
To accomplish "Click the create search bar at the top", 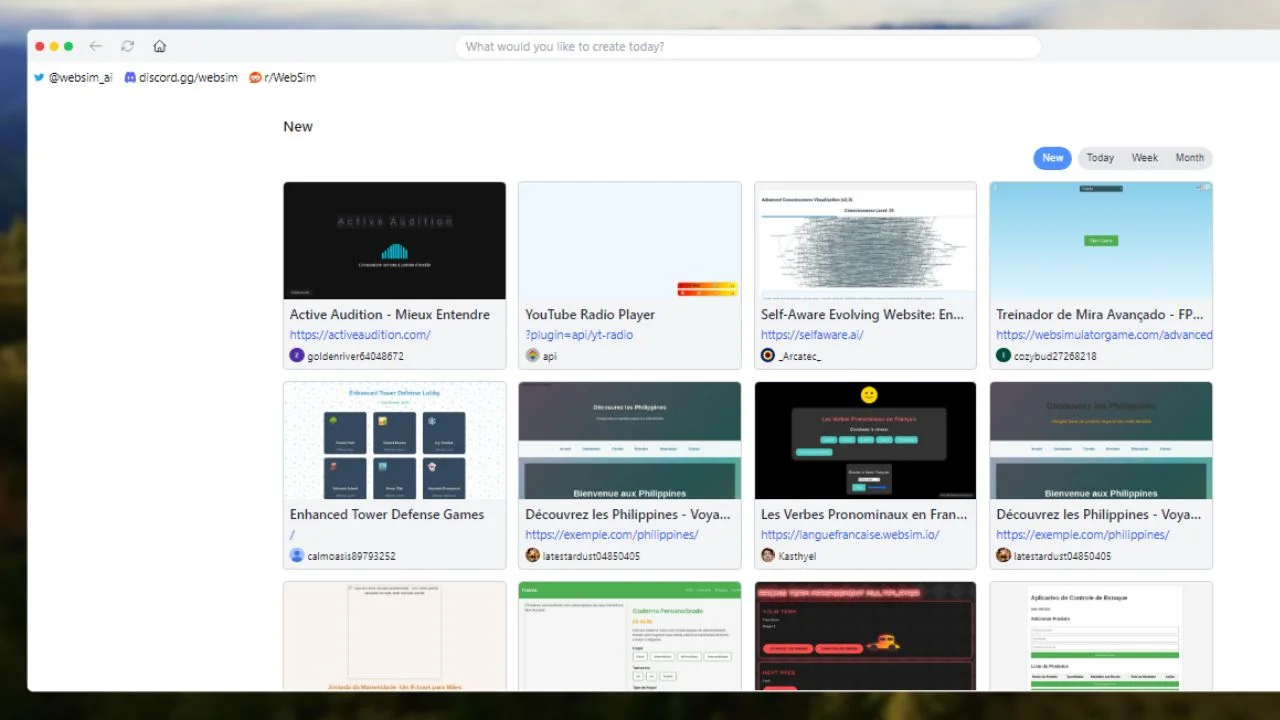I will click(746, 46).
